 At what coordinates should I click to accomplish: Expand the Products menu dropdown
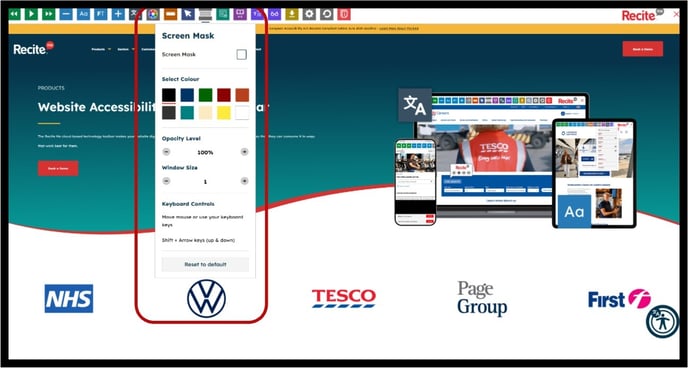(101, 49)
